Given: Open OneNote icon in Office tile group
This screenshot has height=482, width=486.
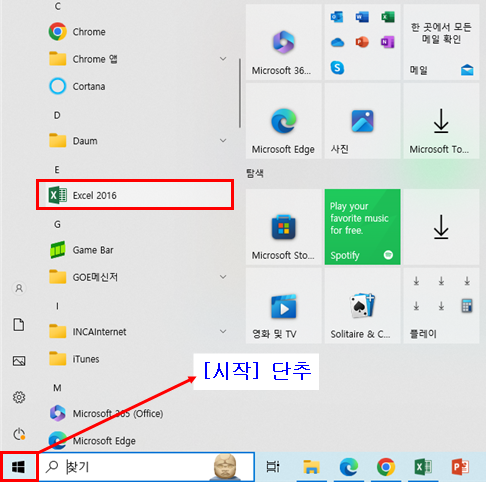Looking at the screenshot, I should pos(388,42).
